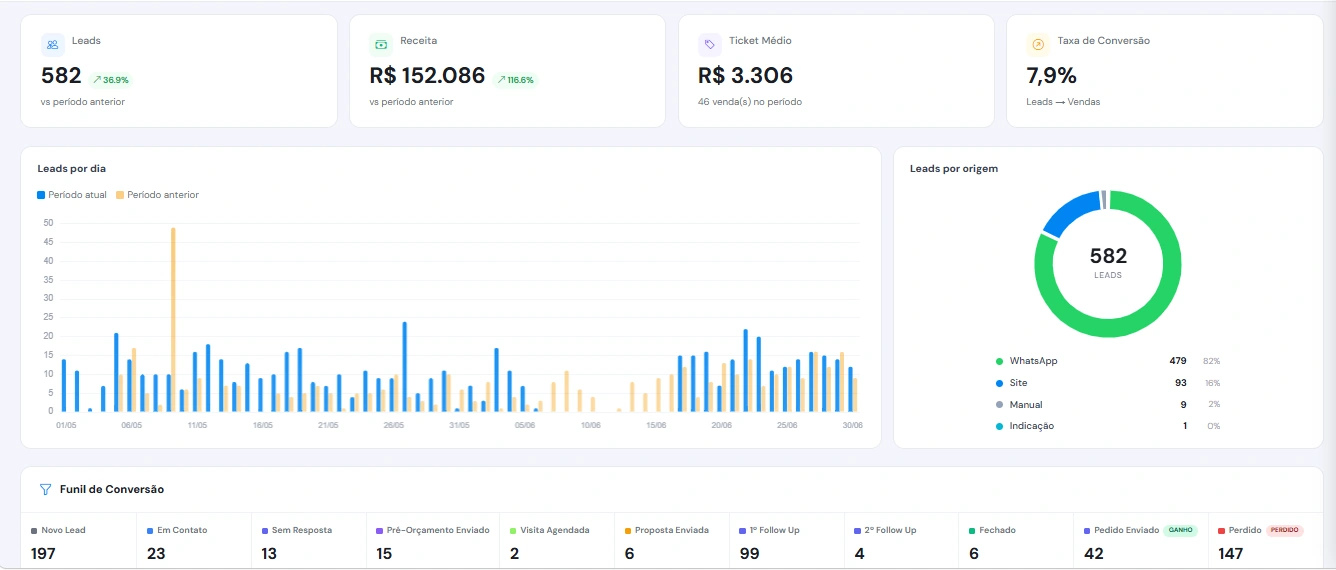This screenshot has width=1336, height=570.
Task: Click the 7,9% conversion rate value
Action: (x=1051, y=76)
